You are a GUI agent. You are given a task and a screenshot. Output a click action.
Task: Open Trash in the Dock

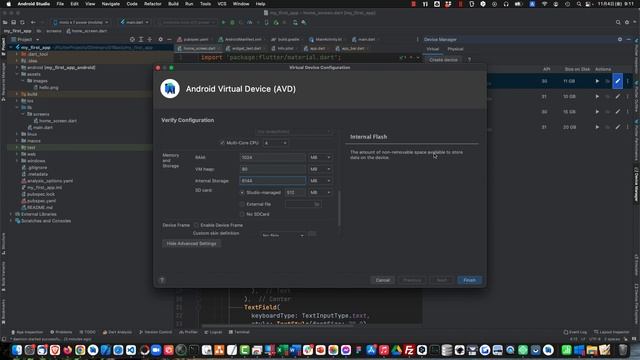623,350
